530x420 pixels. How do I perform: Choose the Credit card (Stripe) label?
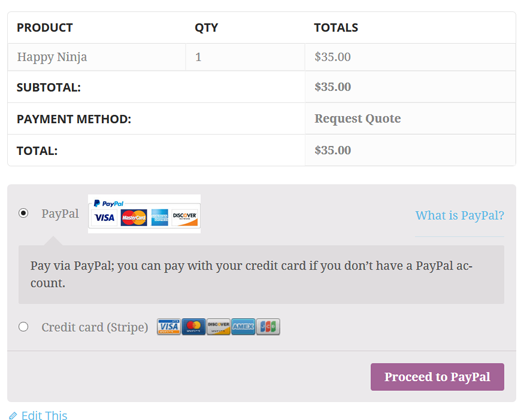[x=95, y=327]
